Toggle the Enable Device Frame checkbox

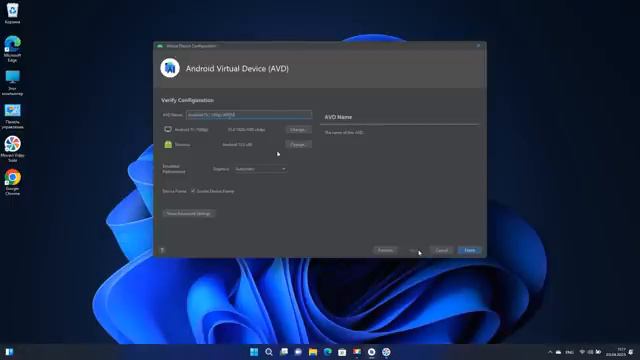tap(193, 191)
